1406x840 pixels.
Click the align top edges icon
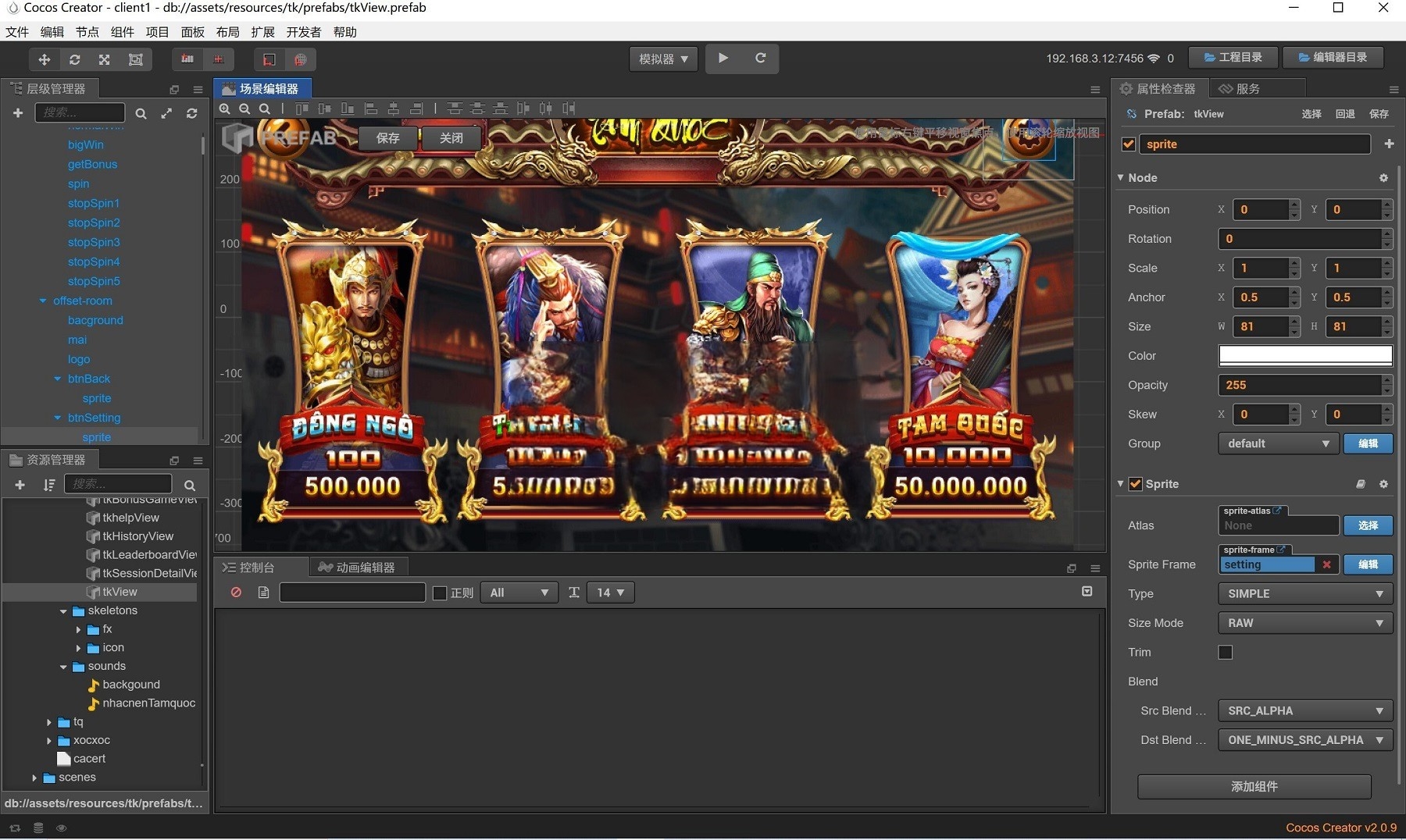pos(302,109)
